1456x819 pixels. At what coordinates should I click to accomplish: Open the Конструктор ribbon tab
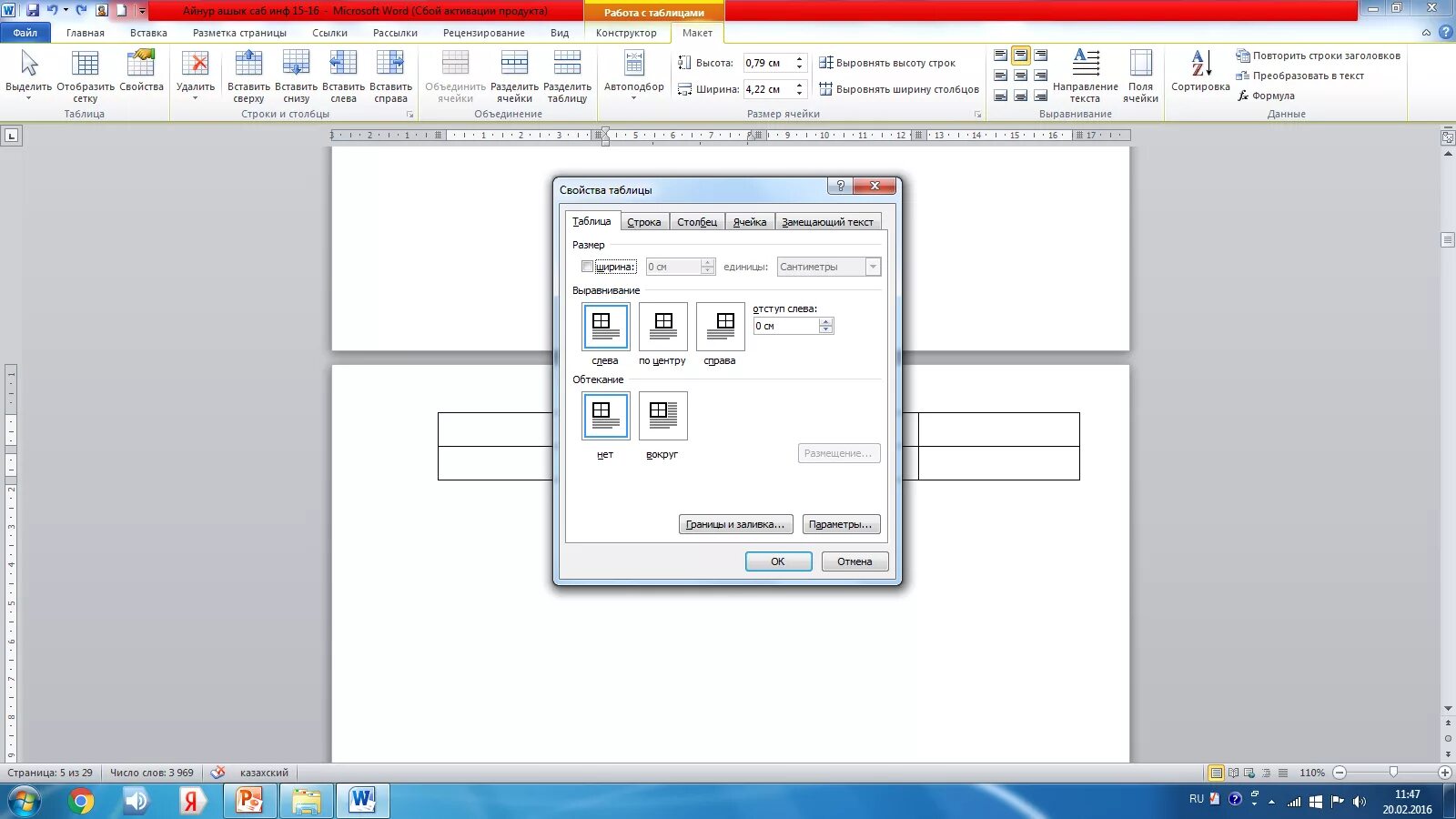626,33
